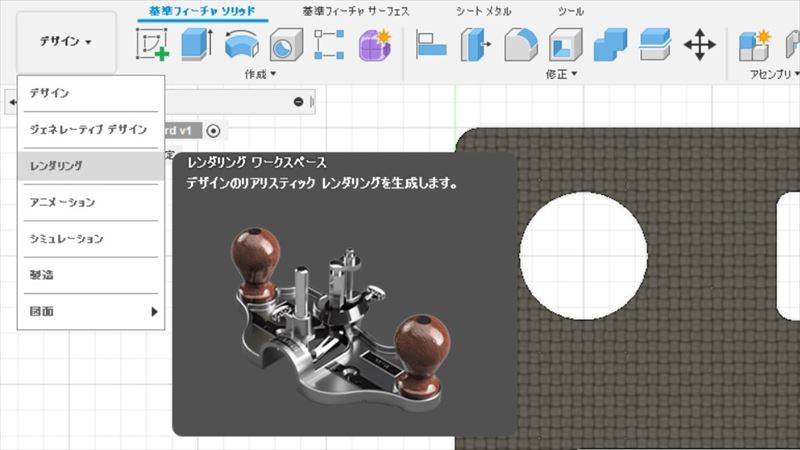Expand the 作成 dropdown menu
The image size is (800, 450).
click(260, 74)
